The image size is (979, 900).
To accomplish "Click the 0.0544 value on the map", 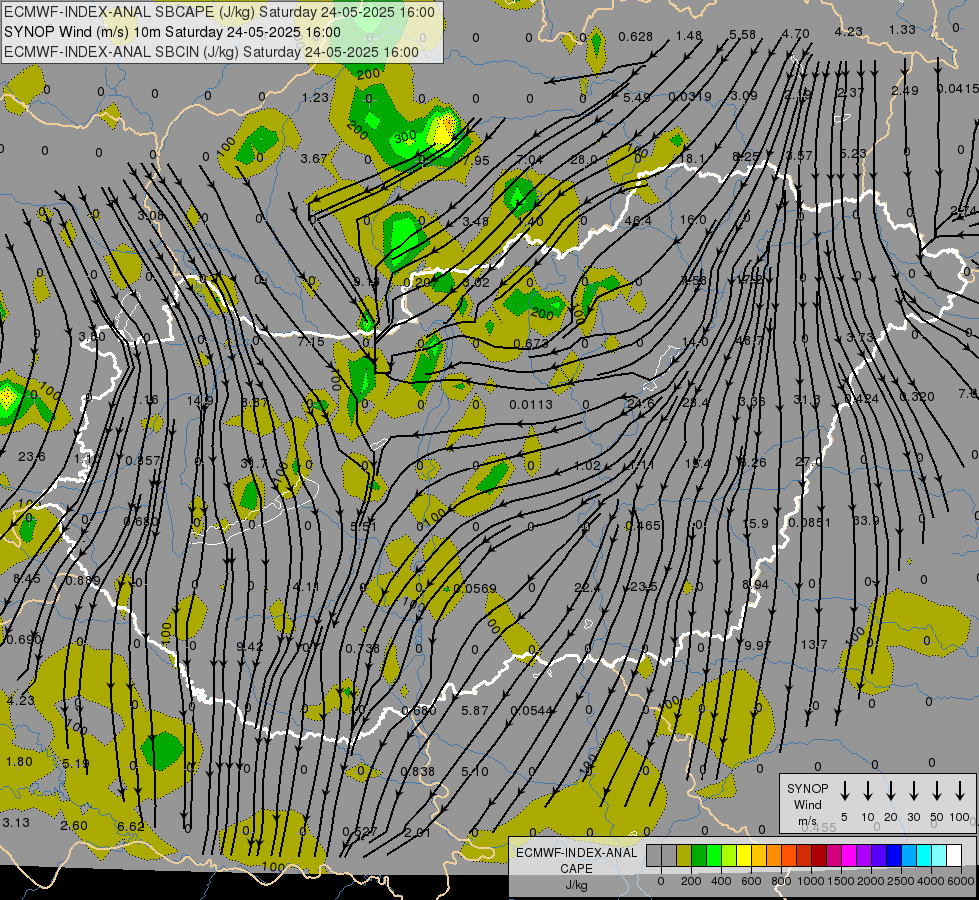I will tap(531, 711).
